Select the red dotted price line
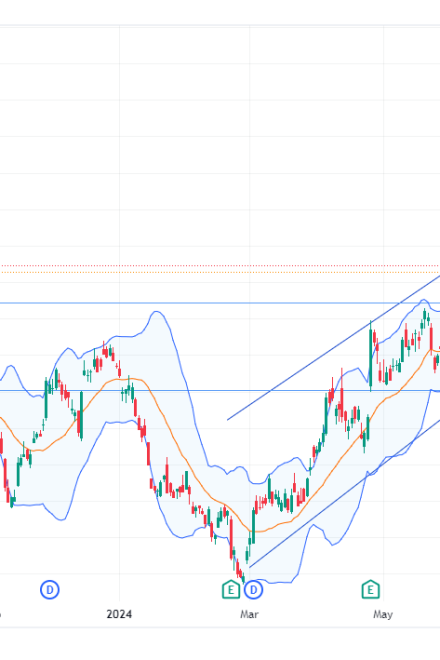 point(219,266)
